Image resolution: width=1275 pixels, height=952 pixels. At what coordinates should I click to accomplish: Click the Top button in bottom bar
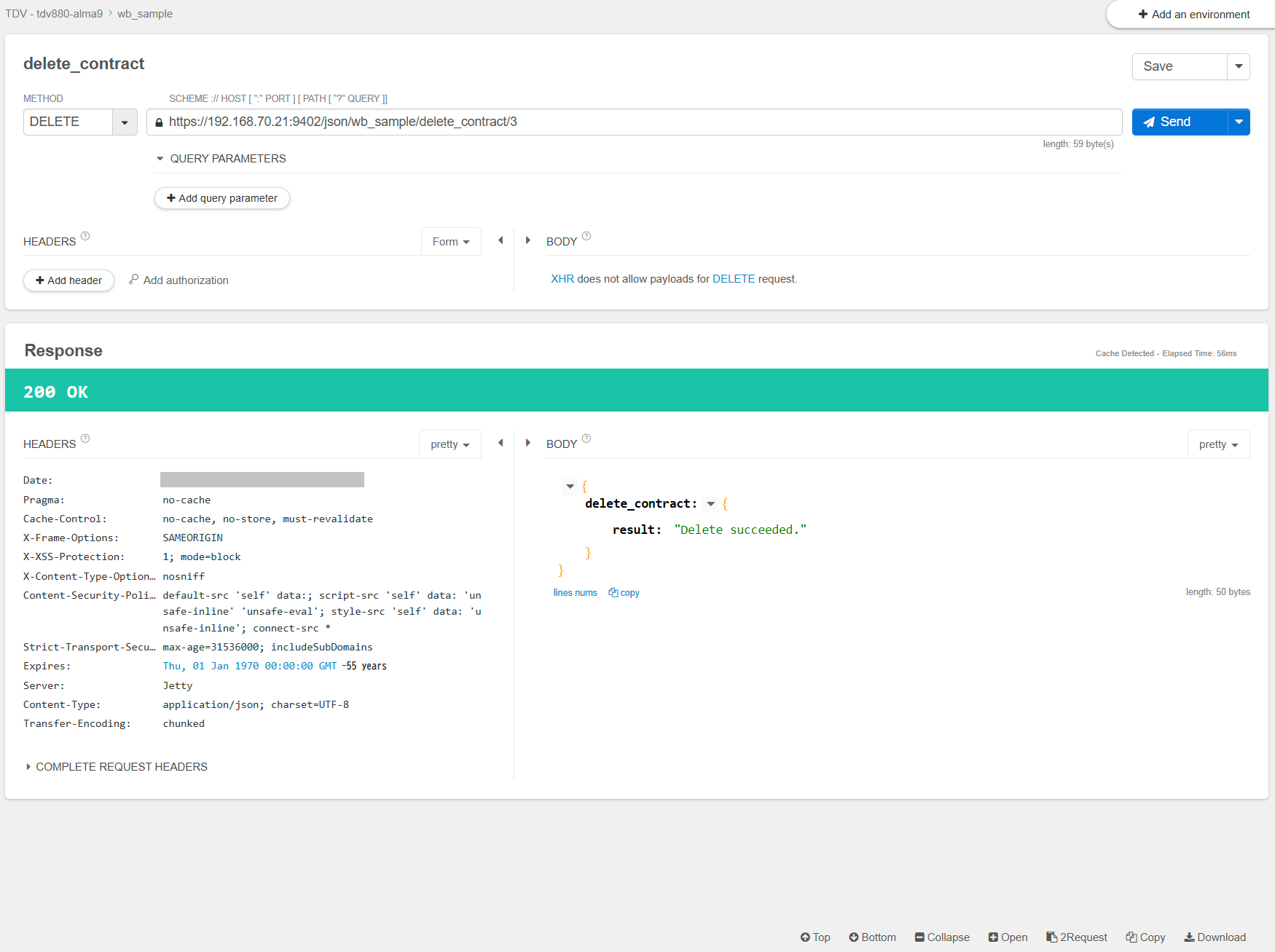click(x=815, y=937)
